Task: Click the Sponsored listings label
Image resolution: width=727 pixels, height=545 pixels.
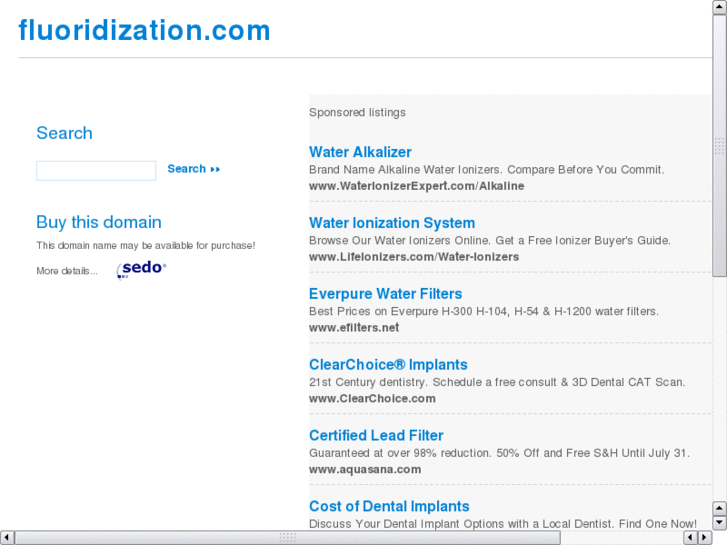Action: [357, 113]
